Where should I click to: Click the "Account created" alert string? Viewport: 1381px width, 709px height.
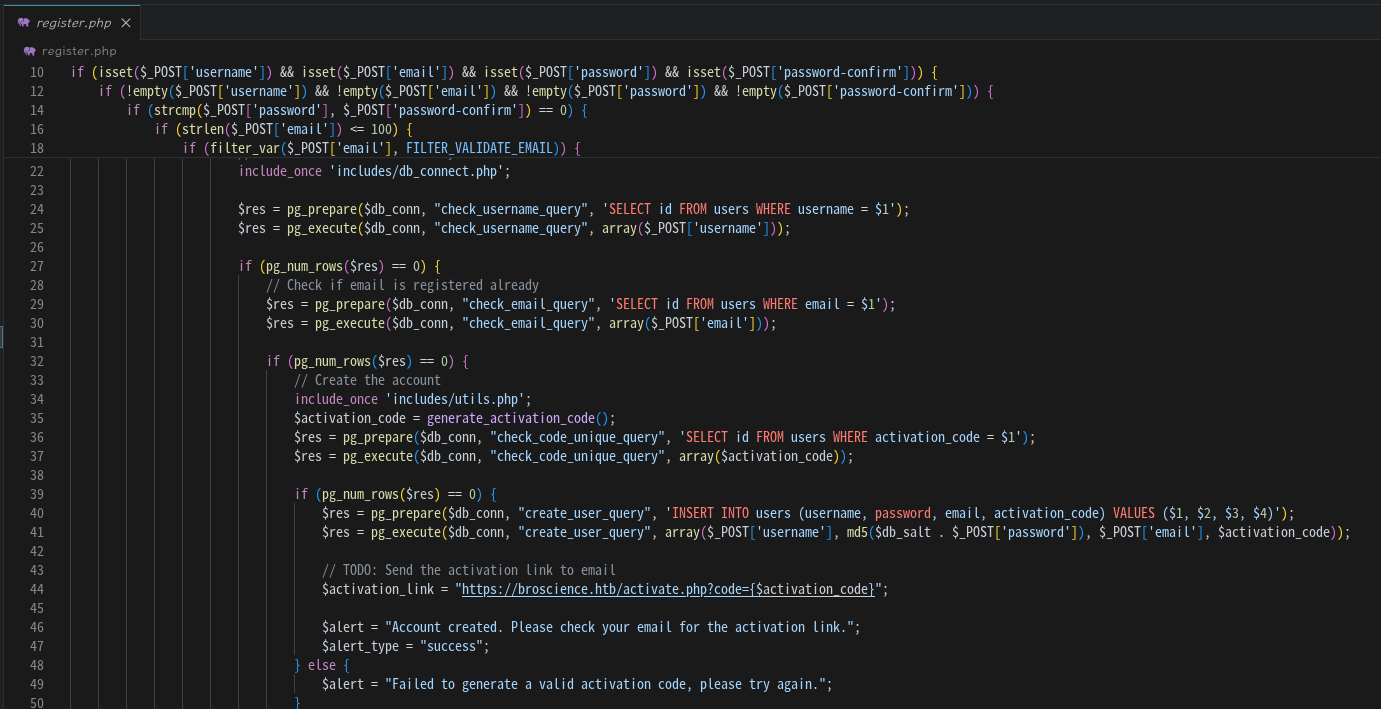(x=620, y=627)
